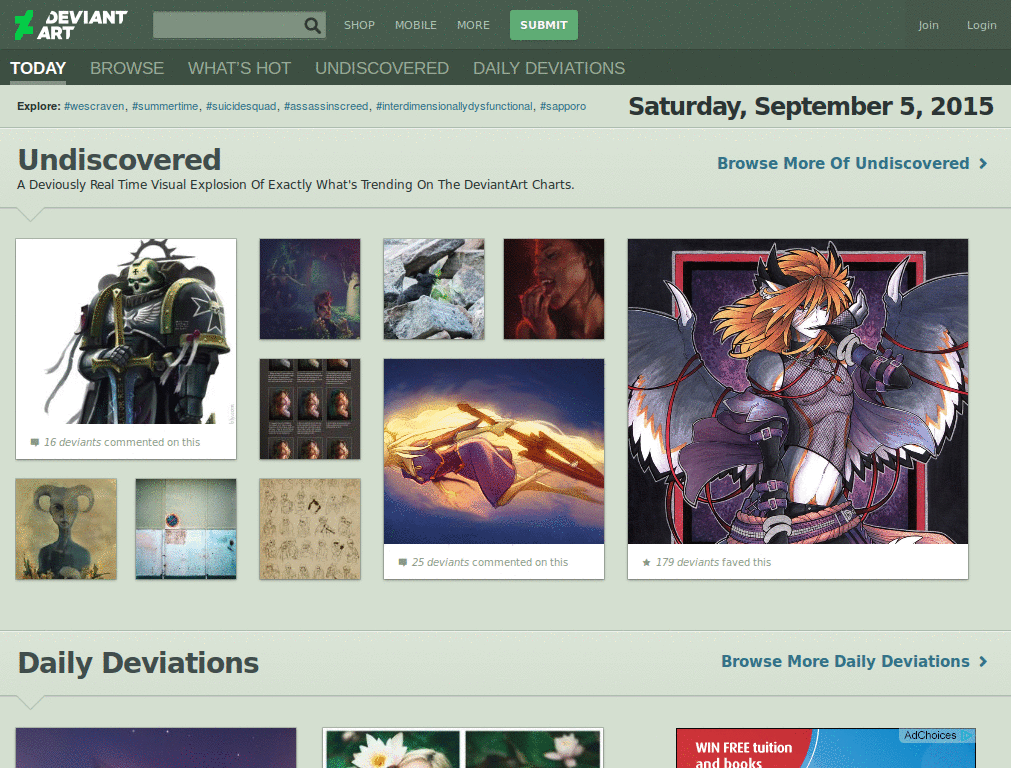Open the red-lit woman portrait thumbnail

click(554, 289)
